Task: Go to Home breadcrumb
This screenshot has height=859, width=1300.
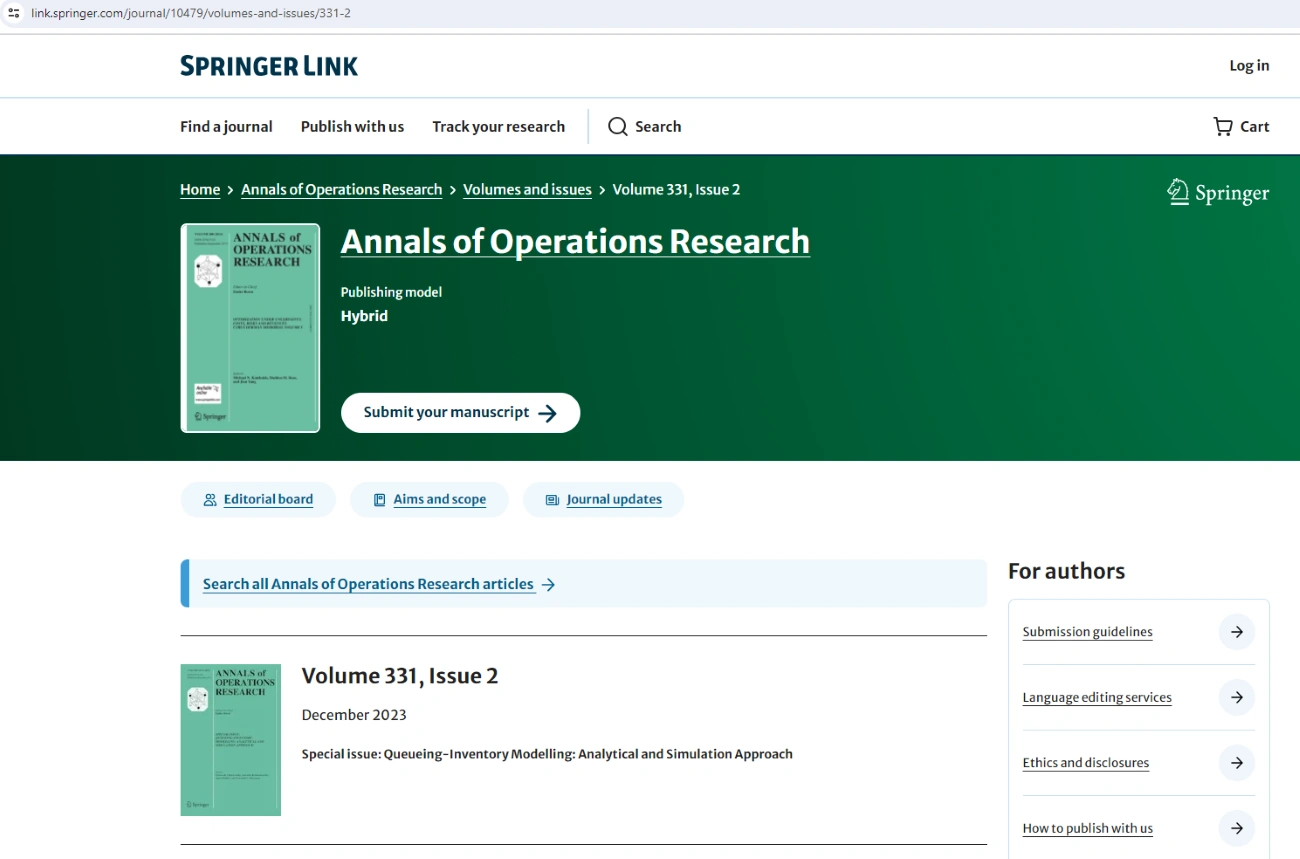Action: pyautogui.click(x=200, y=189)
